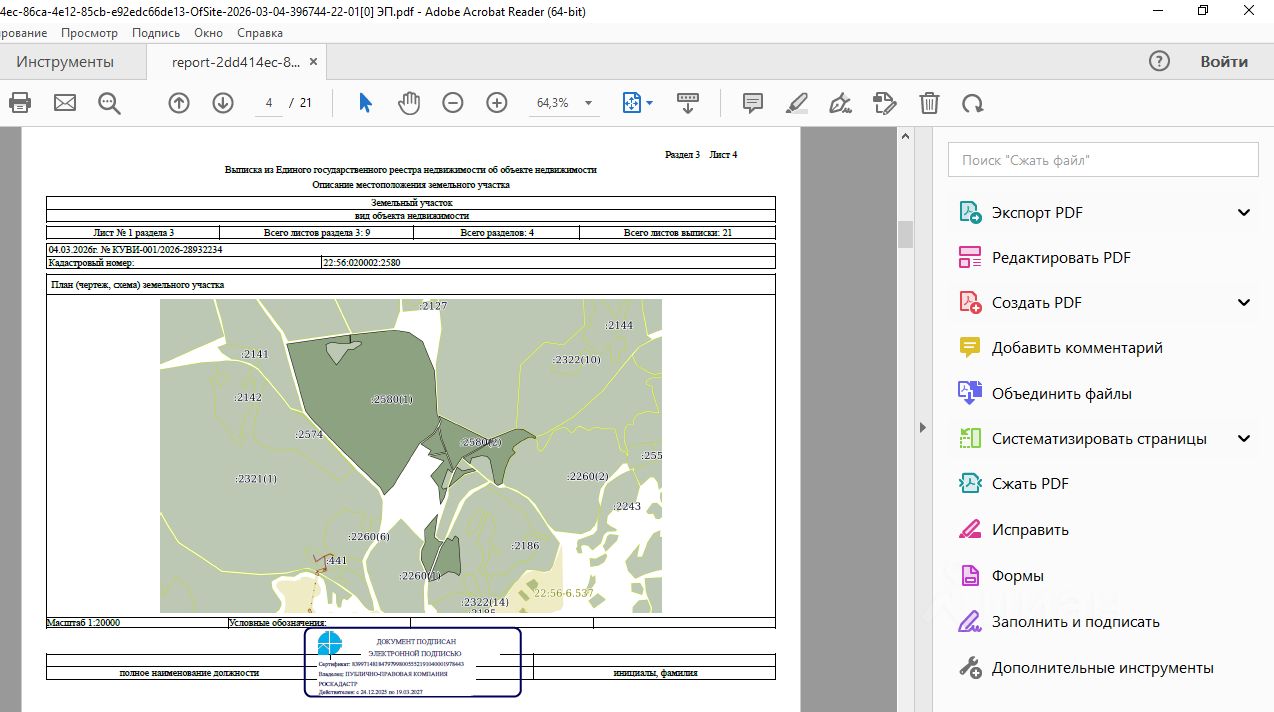Click the zoom out minus icon
Viewport: 1274px width, 712px height.
point(453,103)
